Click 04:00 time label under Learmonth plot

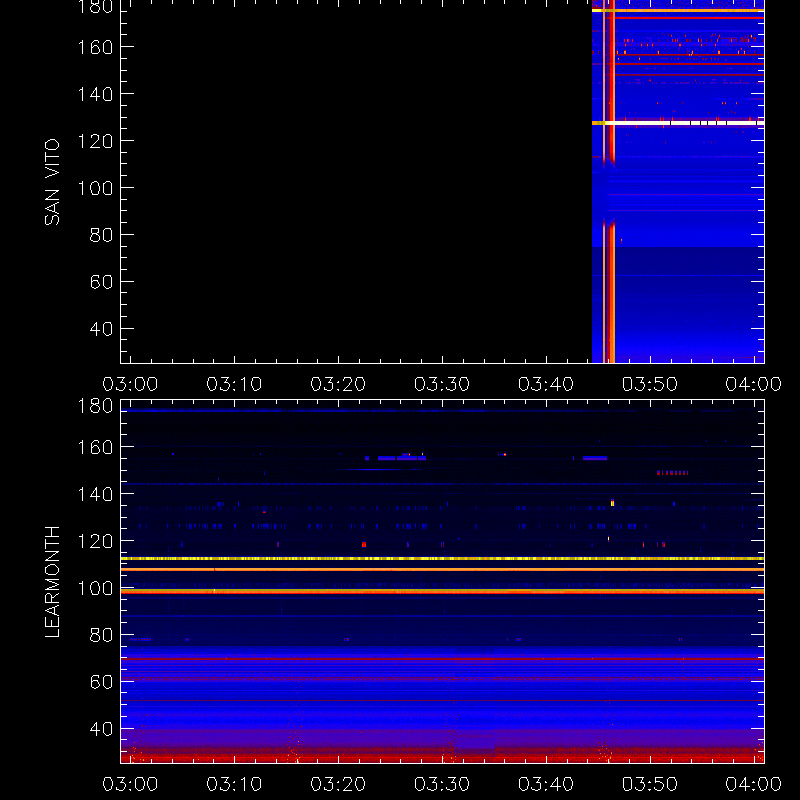(x=754, y=784)
